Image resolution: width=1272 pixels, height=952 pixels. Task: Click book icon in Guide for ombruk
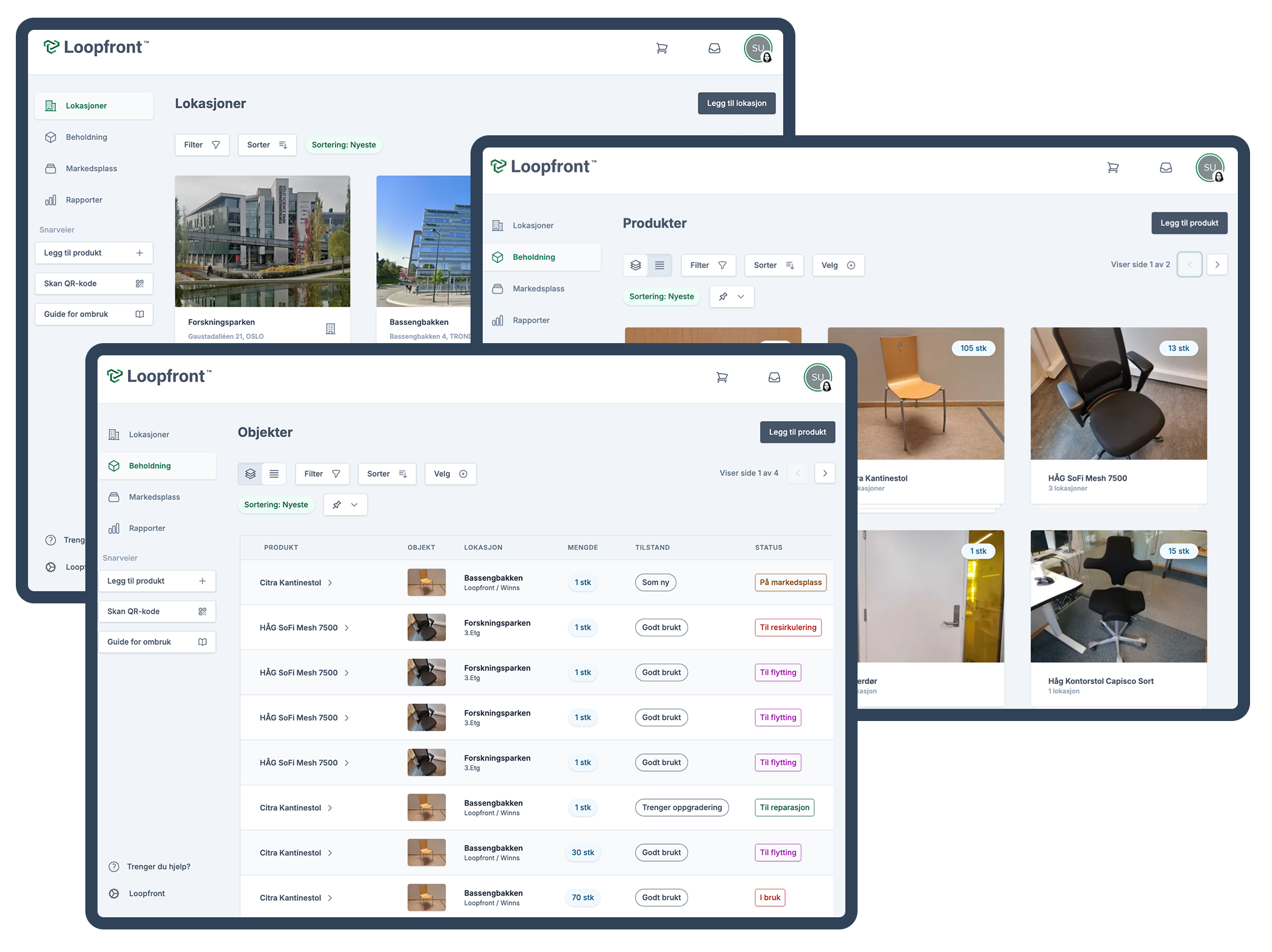click(202, 642)
